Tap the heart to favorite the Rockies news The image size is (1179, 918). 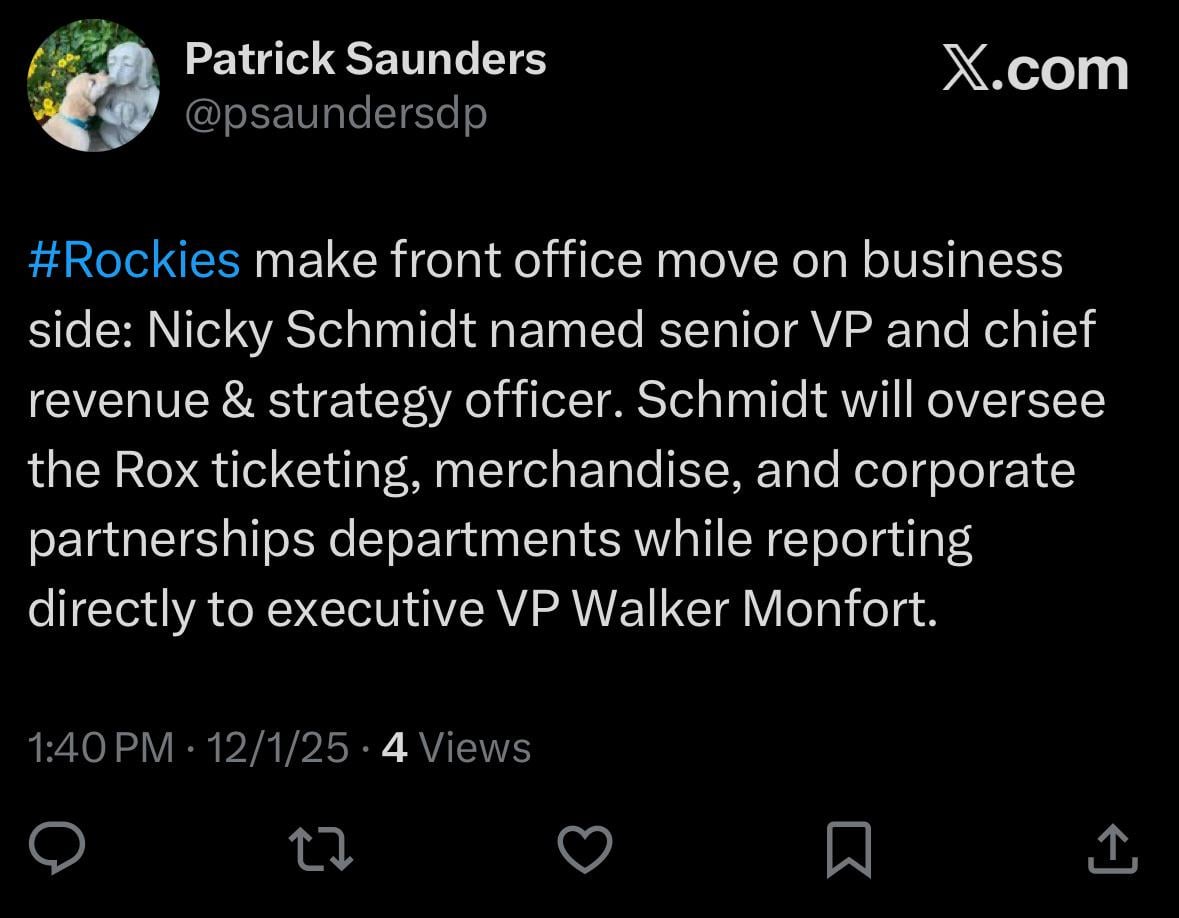point(584,849)
